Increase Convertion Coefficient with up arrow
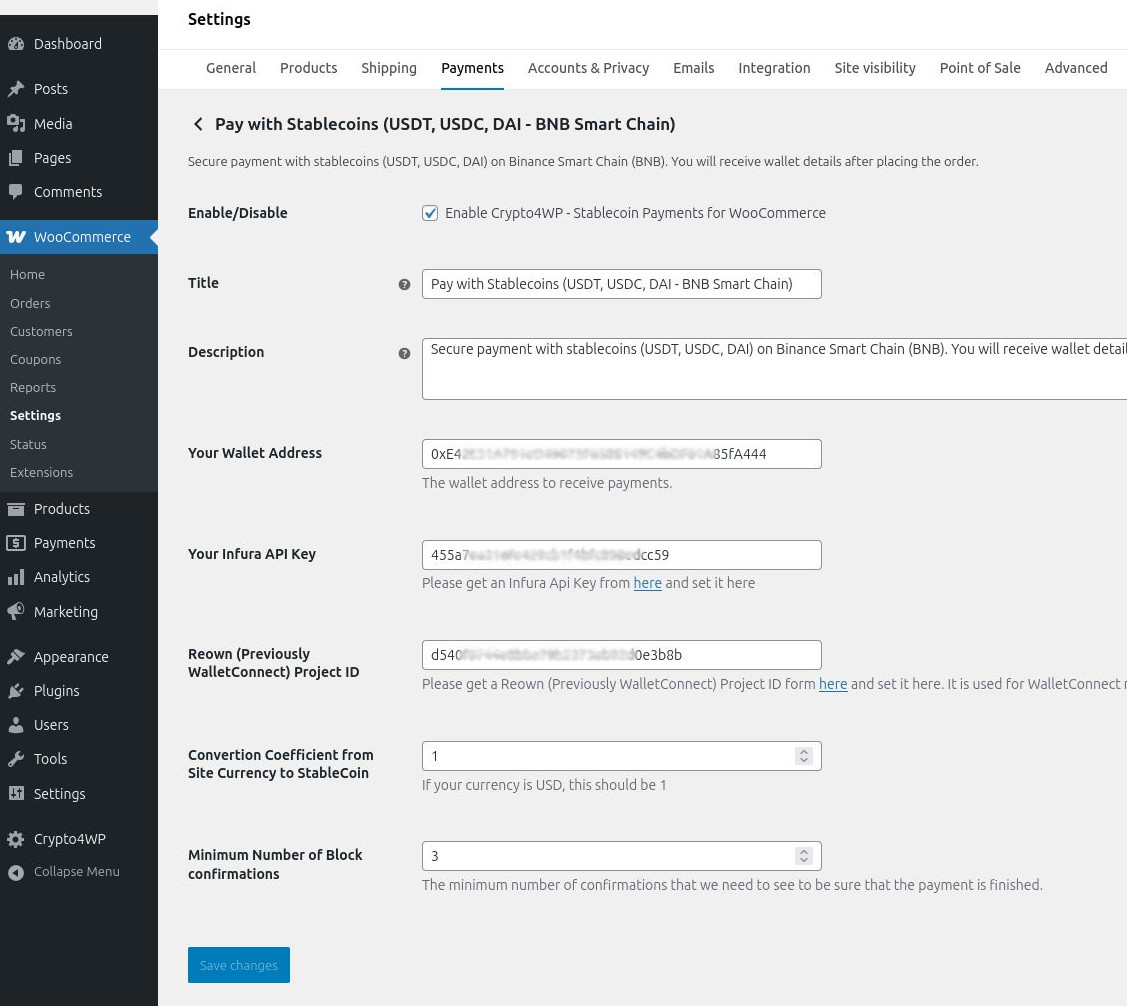 point(804,752)
